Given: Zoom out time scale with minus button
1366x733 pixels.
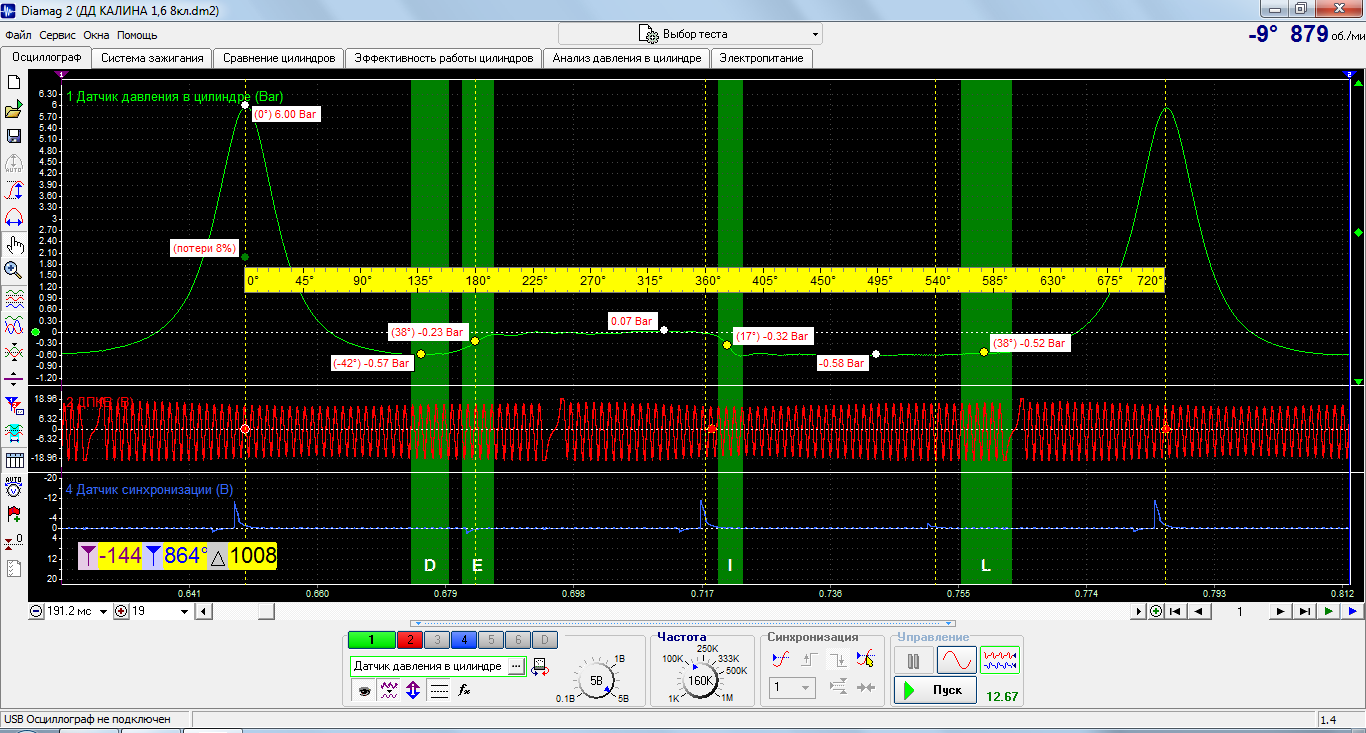Looking at the screenshot, I should click(36, 611).
